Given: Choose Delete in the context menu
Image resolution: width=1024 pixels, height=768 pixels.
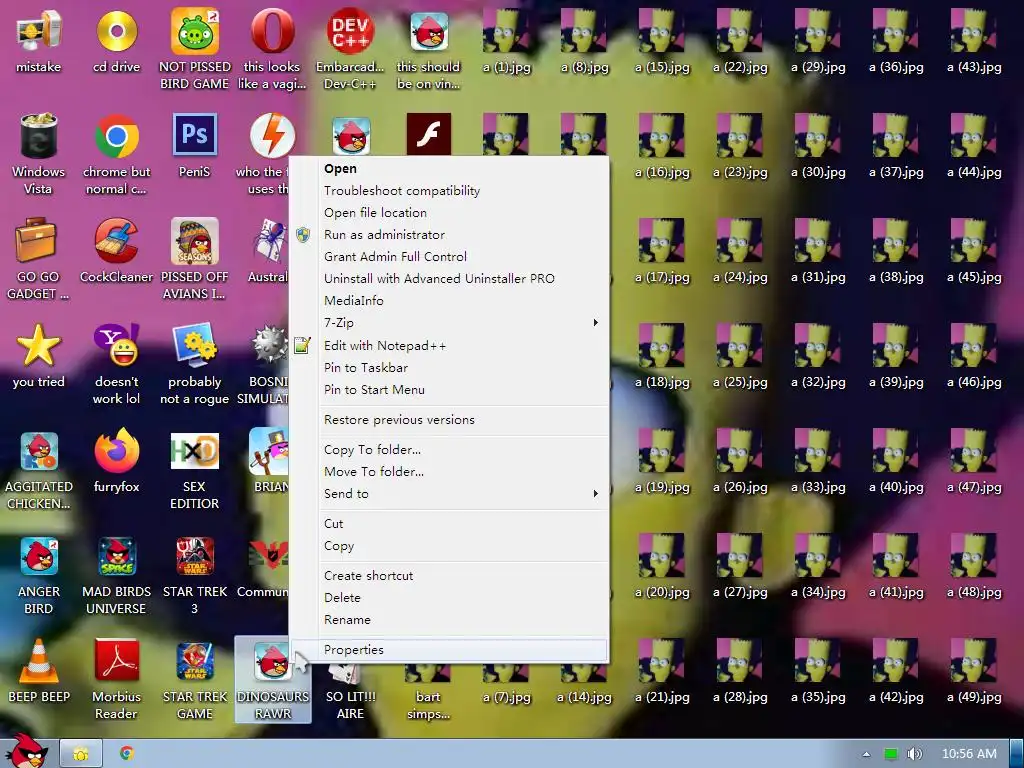Looking at the screenshot, I should (449, 598).
